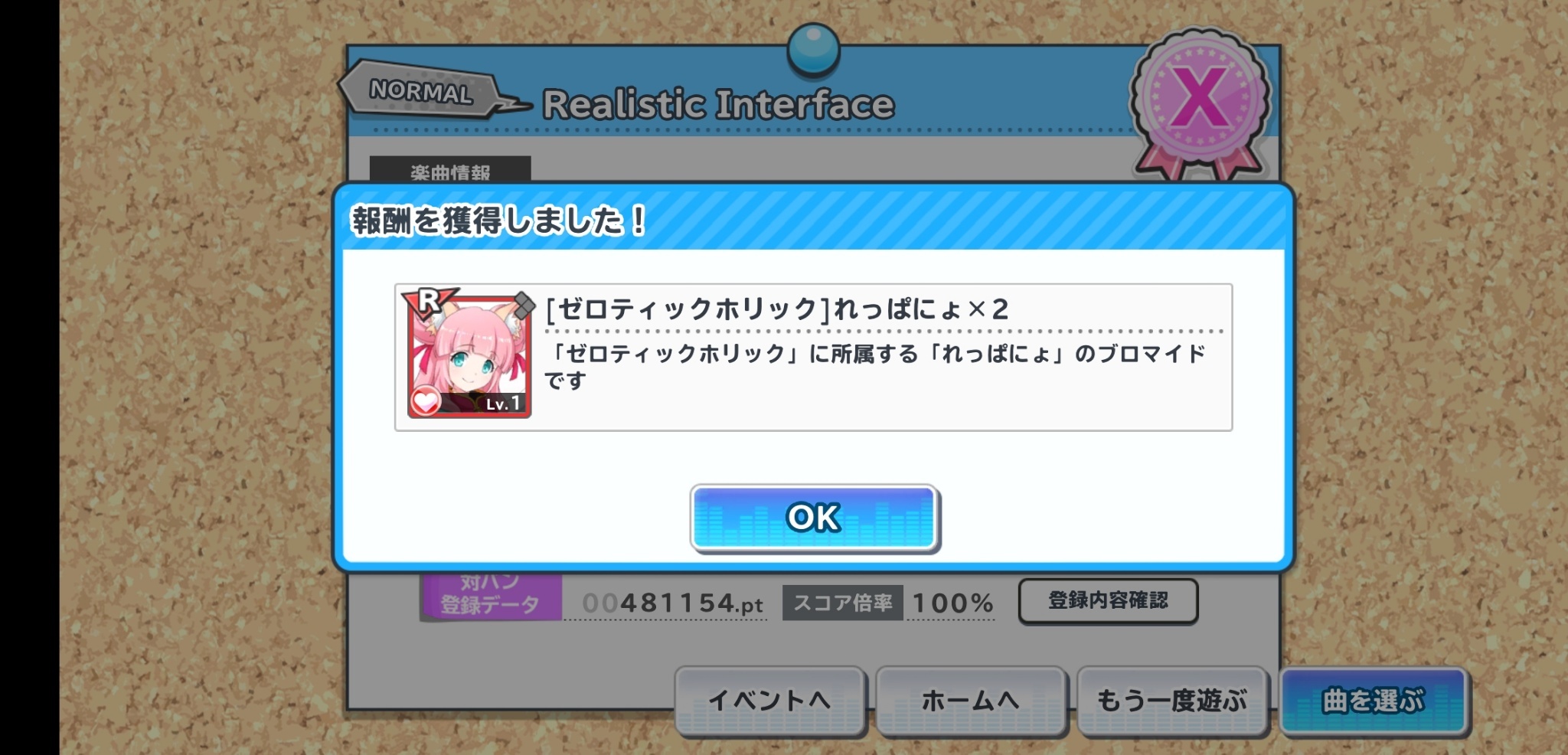Tap the れっぱにょ character card thumbnail
The width and height of the screenshot is (1568, 755).
[x=469, y=356]
